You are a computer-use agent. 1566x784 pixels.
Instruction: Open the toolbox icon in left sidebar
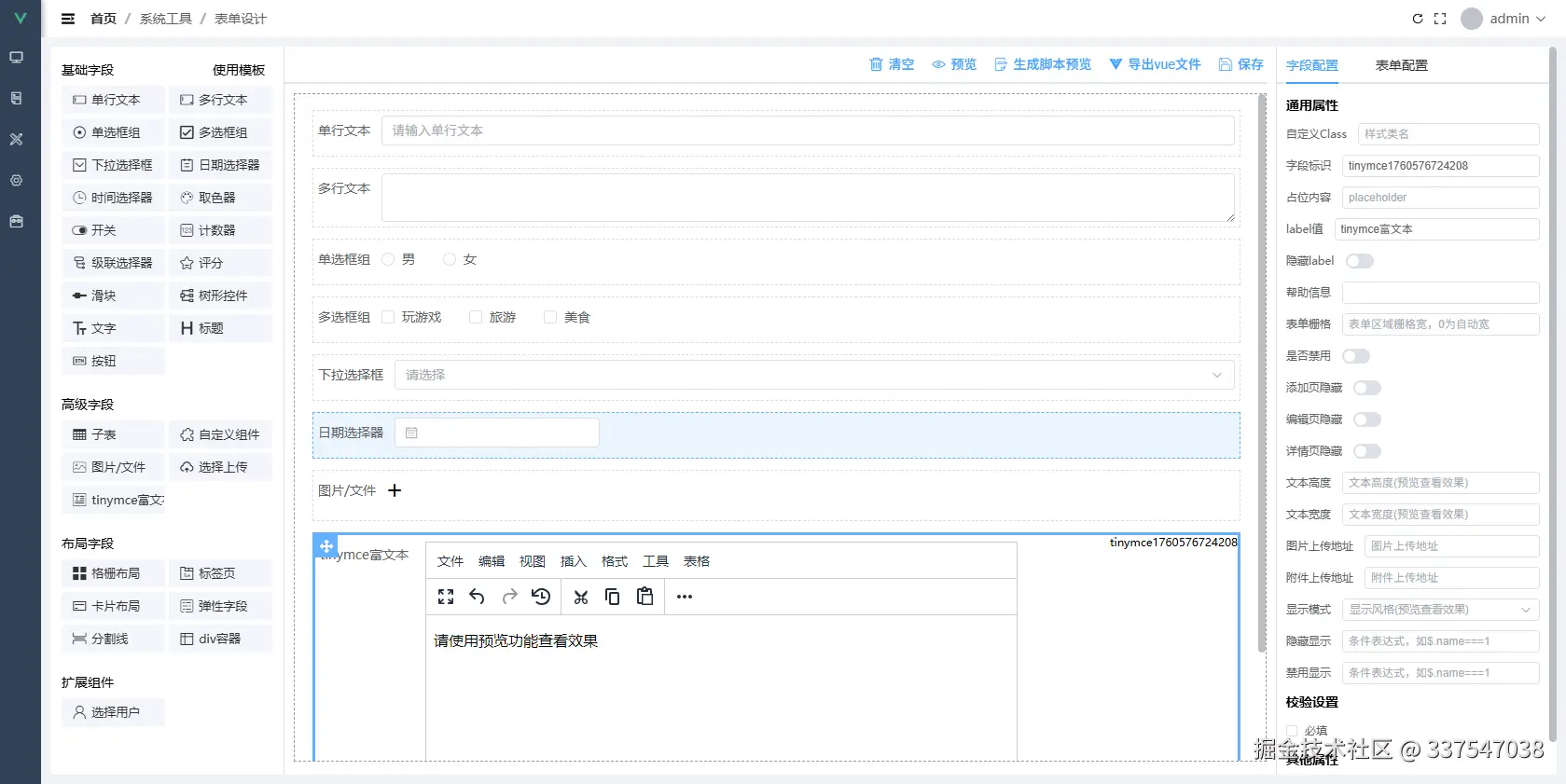pyautogui.click(x=17, y=221)
